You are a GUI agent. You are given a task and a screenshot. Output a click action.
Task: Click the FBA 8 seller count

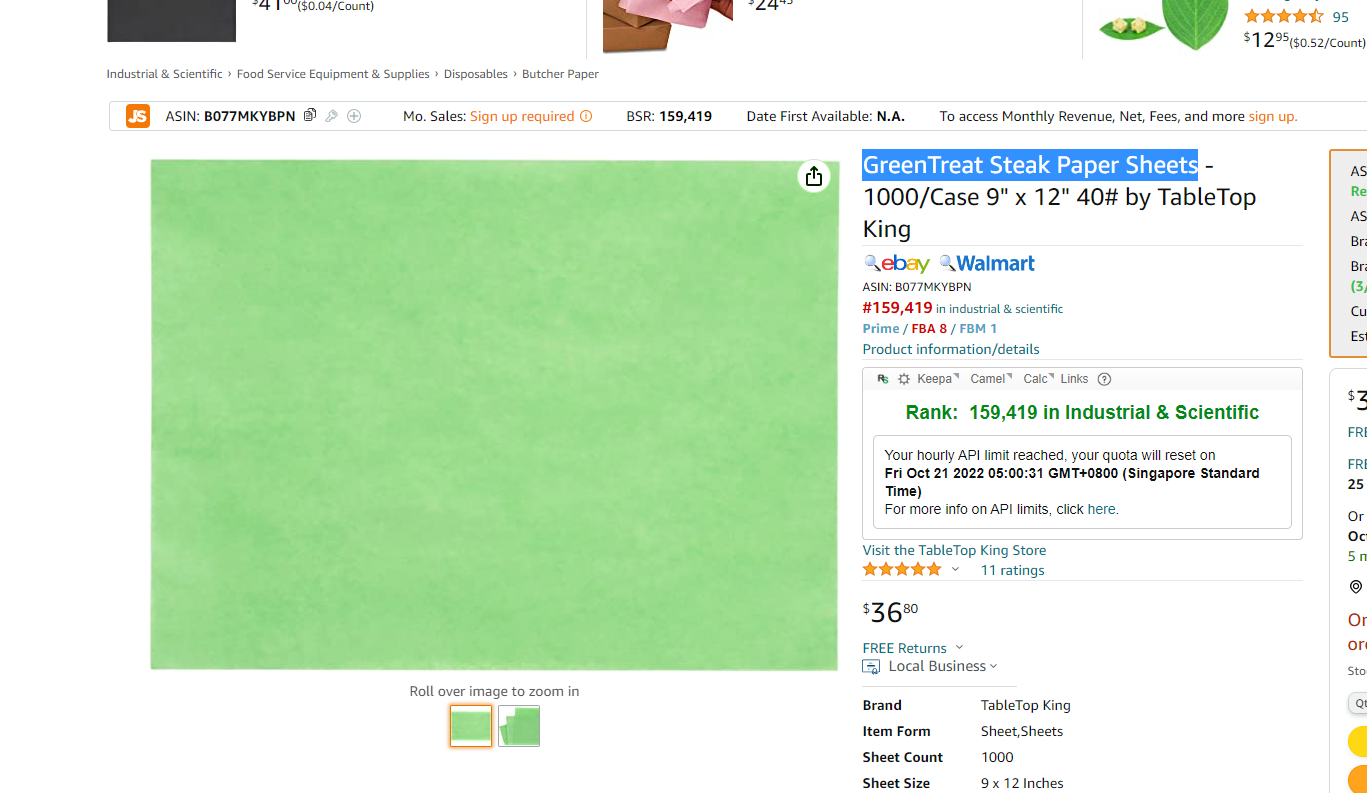click(929, 328)
